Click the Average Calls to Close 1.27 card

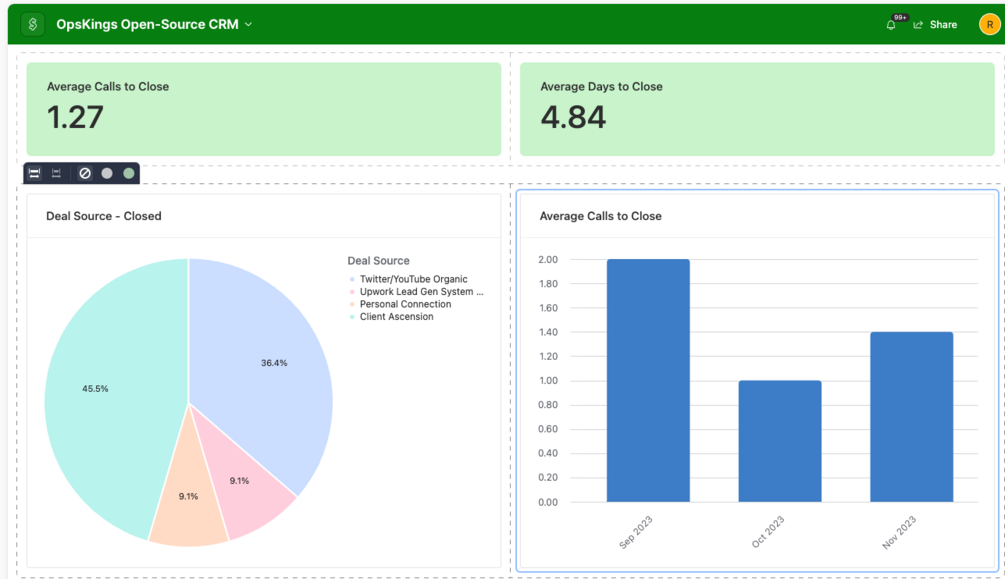[x=263, y=109]
